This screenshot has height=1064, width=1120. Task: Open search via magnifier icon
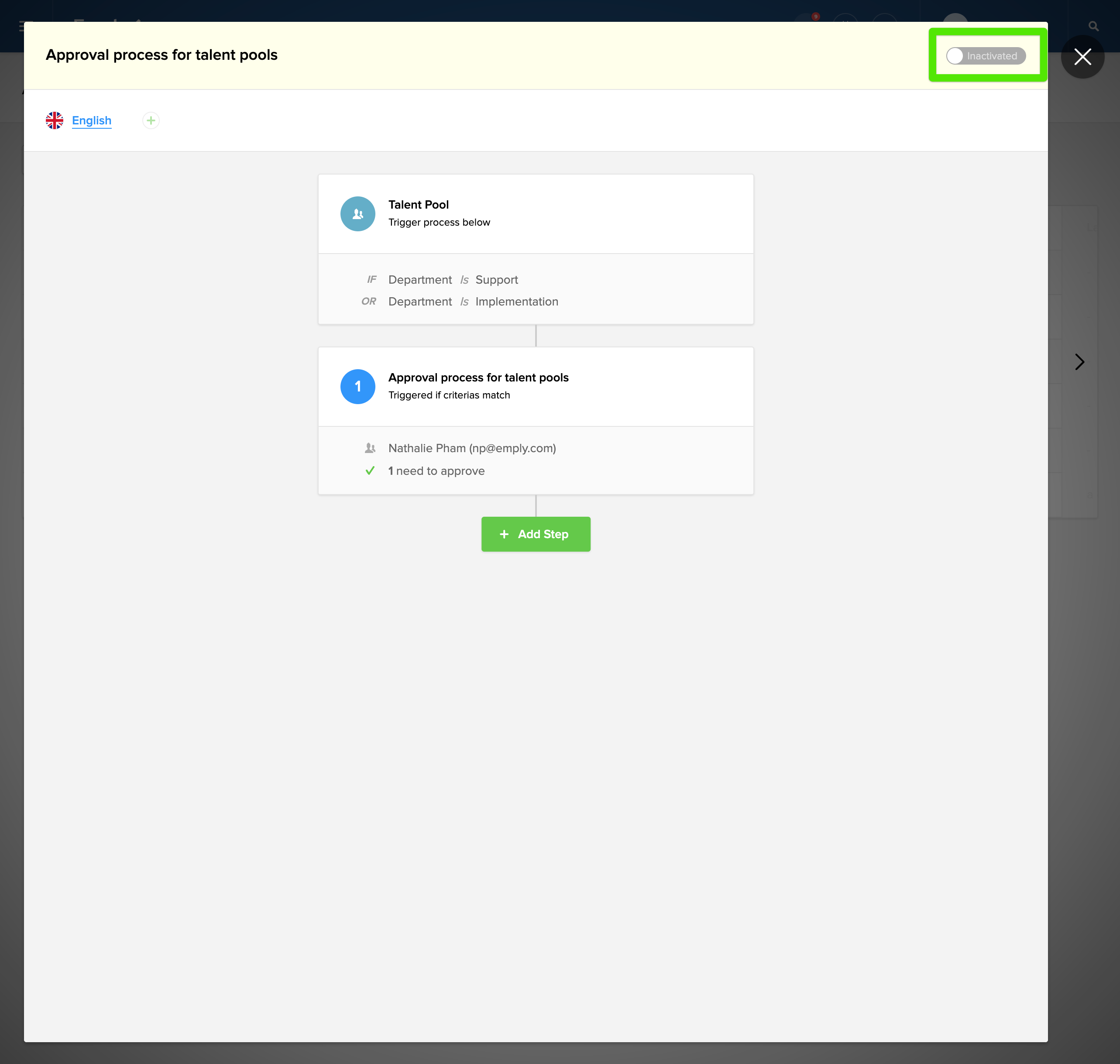point(1093,26)
